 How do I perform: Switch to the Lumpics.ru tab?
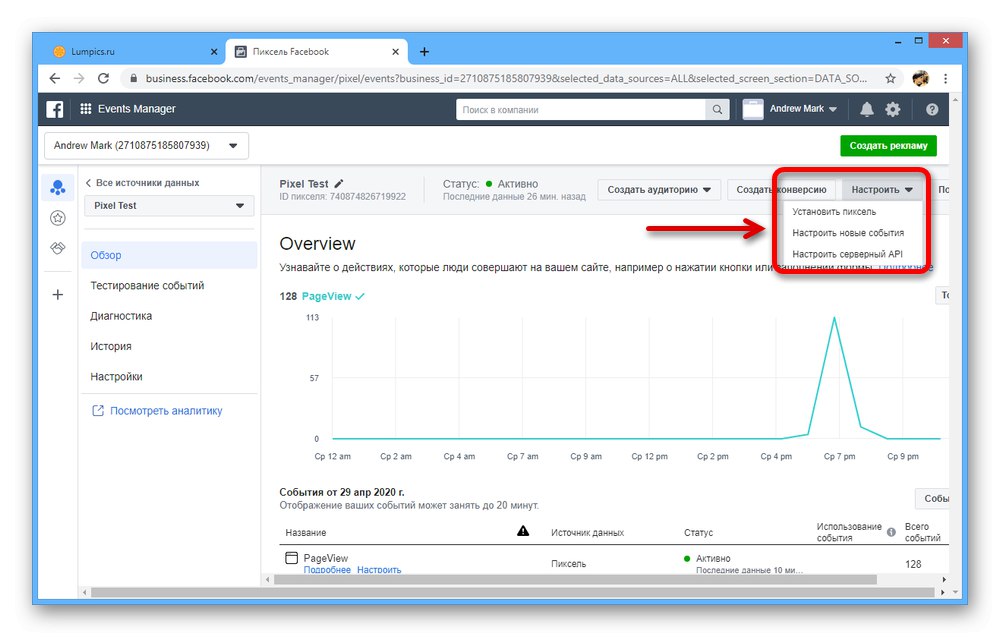coord(134,52)
